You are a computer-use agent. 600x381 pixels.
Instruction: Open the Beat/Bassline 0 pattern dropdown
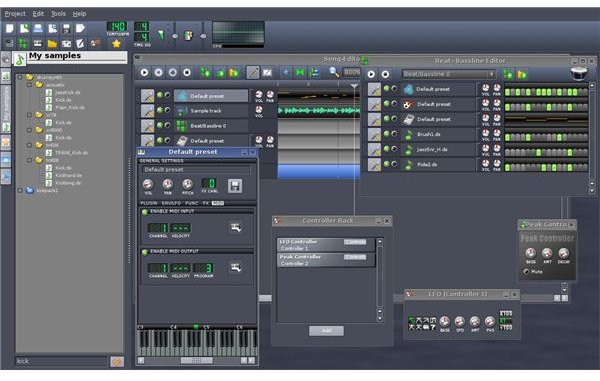[x=448, y=74]
